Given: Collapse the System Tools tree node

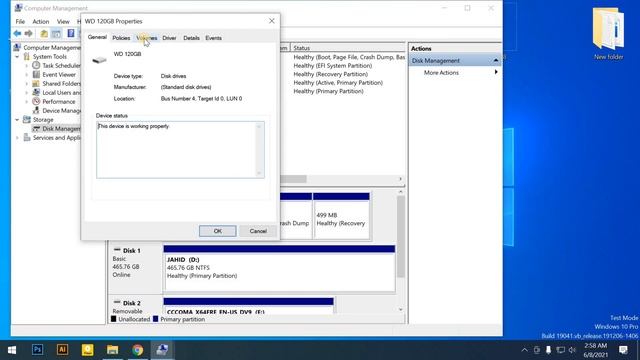Looking at the screenshot, I should (x=17, y=57).
